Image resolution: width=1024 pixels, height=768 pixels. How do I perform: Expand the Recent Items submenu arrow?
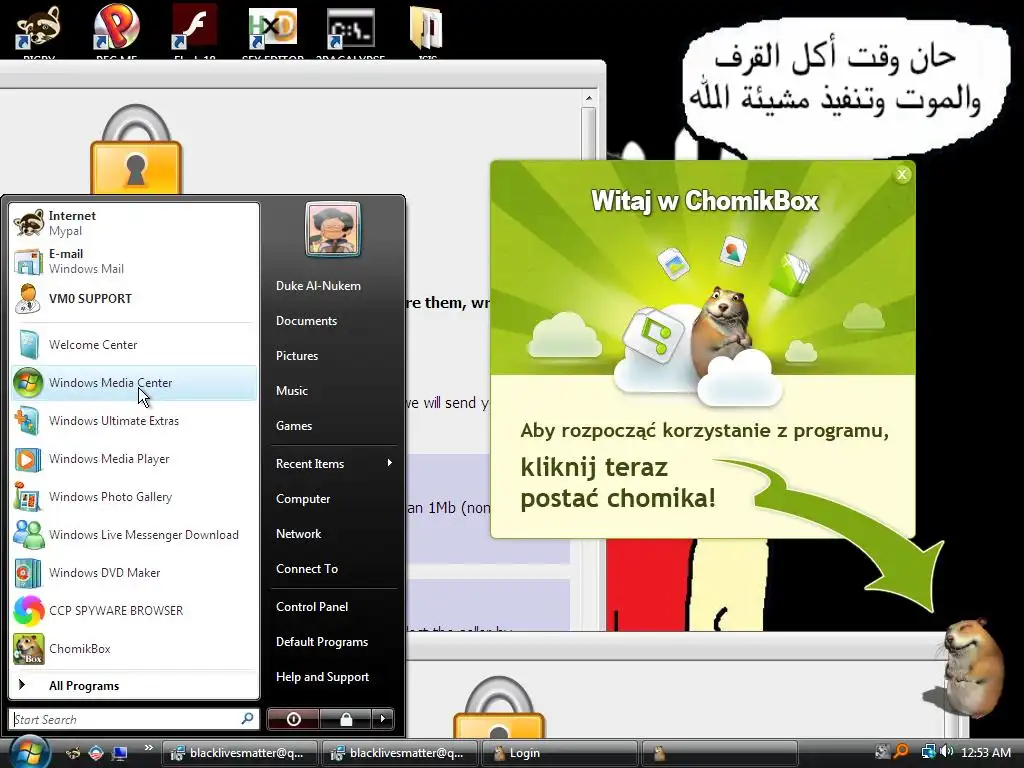click(x=389, y=463)
